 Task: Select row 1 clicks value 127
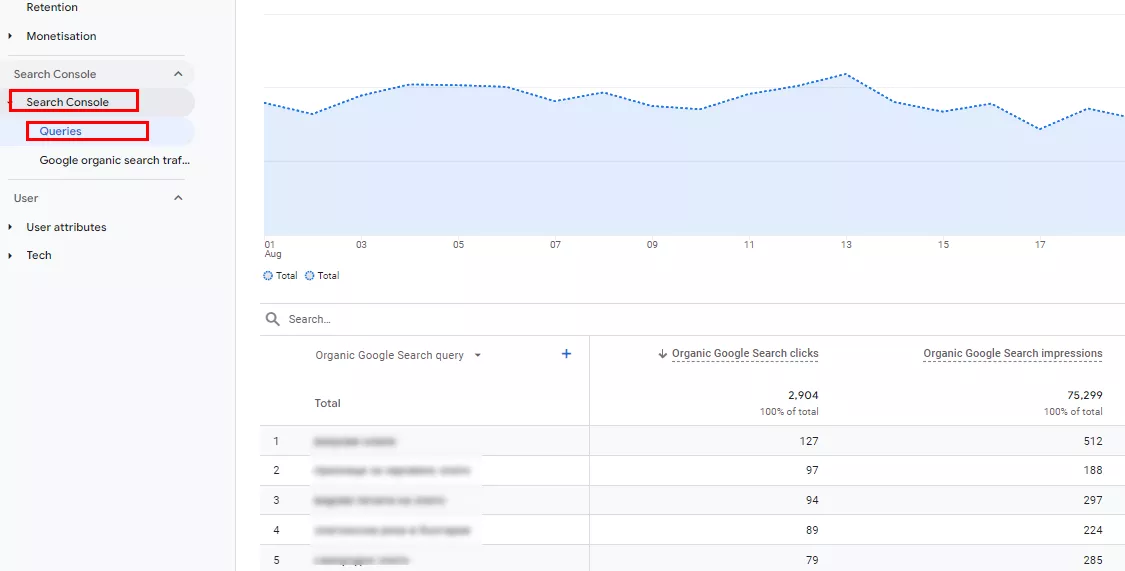[809, 441]
